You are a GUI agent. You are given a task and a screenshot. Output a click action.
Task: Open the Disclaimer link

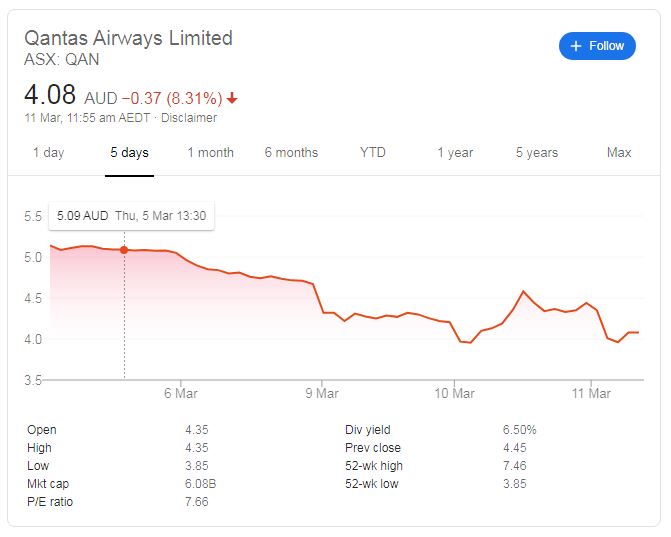(192, 118)
